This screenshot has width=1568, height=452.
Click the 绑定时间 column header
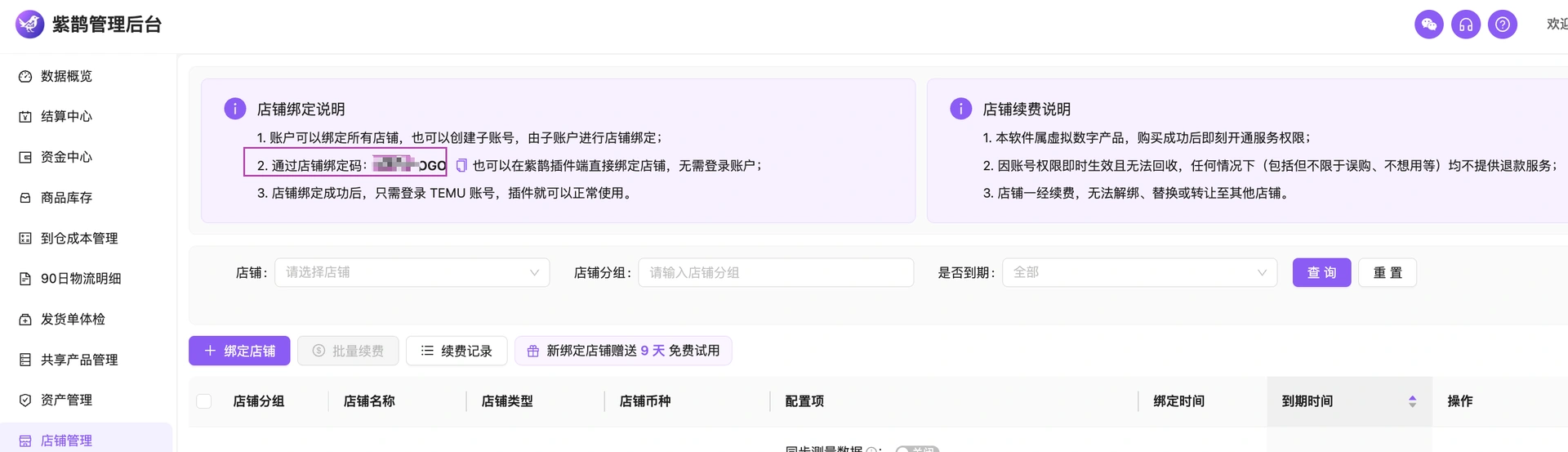click(x=1179, y=401)
